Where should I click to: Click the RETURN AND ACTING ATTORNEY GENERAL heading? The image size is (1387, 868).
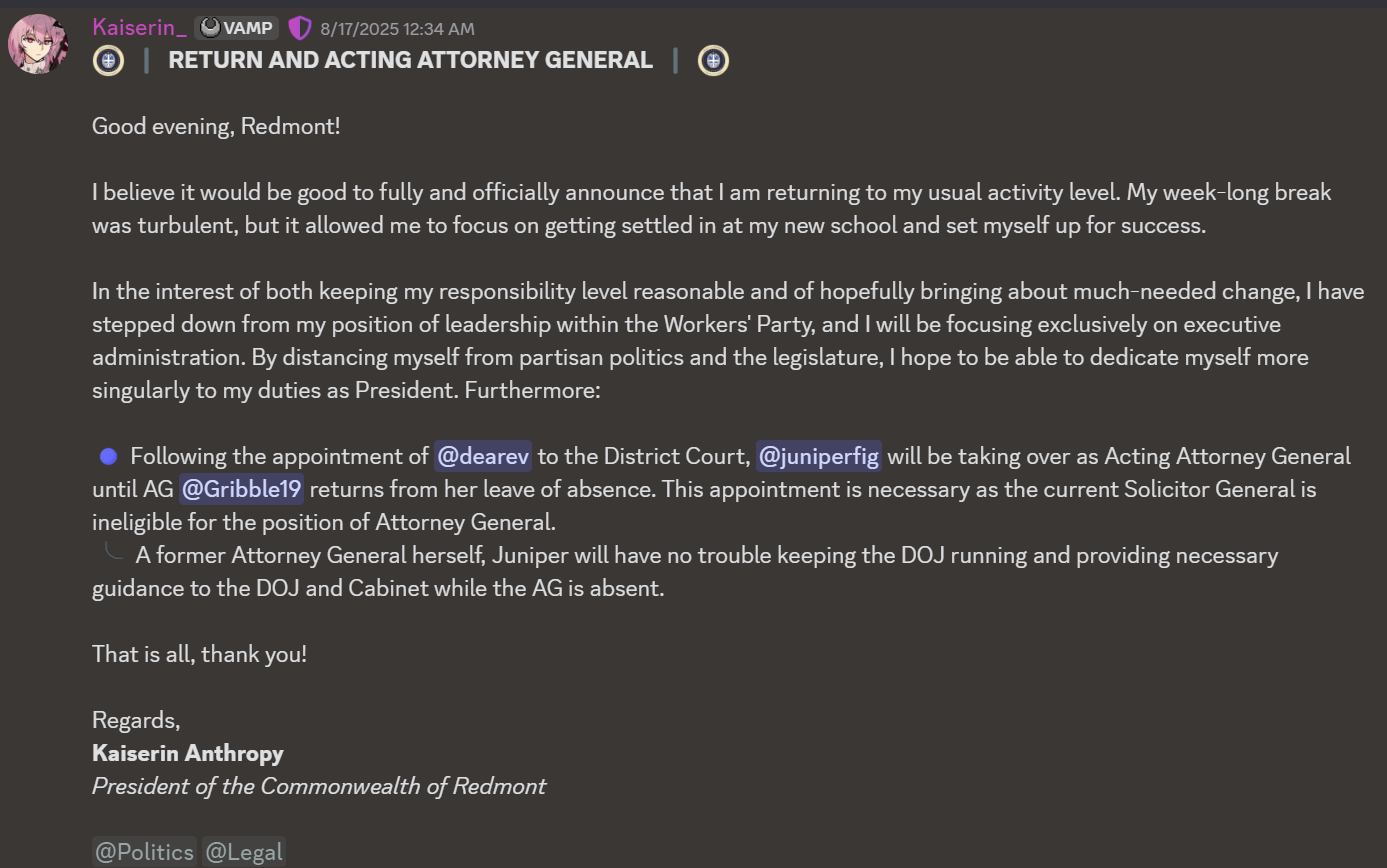click(x=410, y=60)
